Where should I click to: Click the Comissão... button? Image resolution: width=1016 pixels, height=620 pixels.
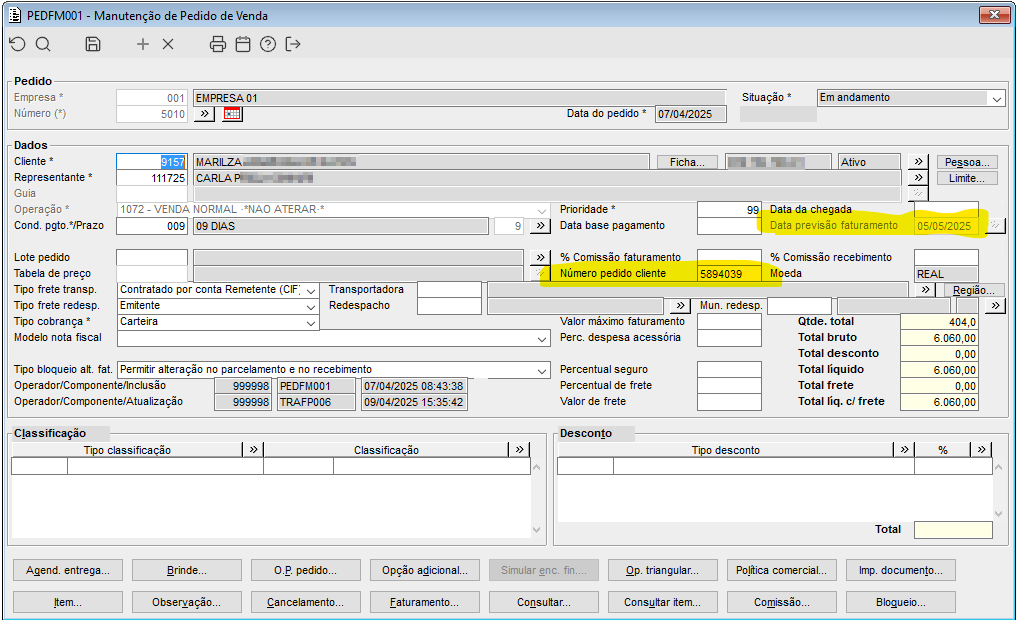click(x=781, y=602)
